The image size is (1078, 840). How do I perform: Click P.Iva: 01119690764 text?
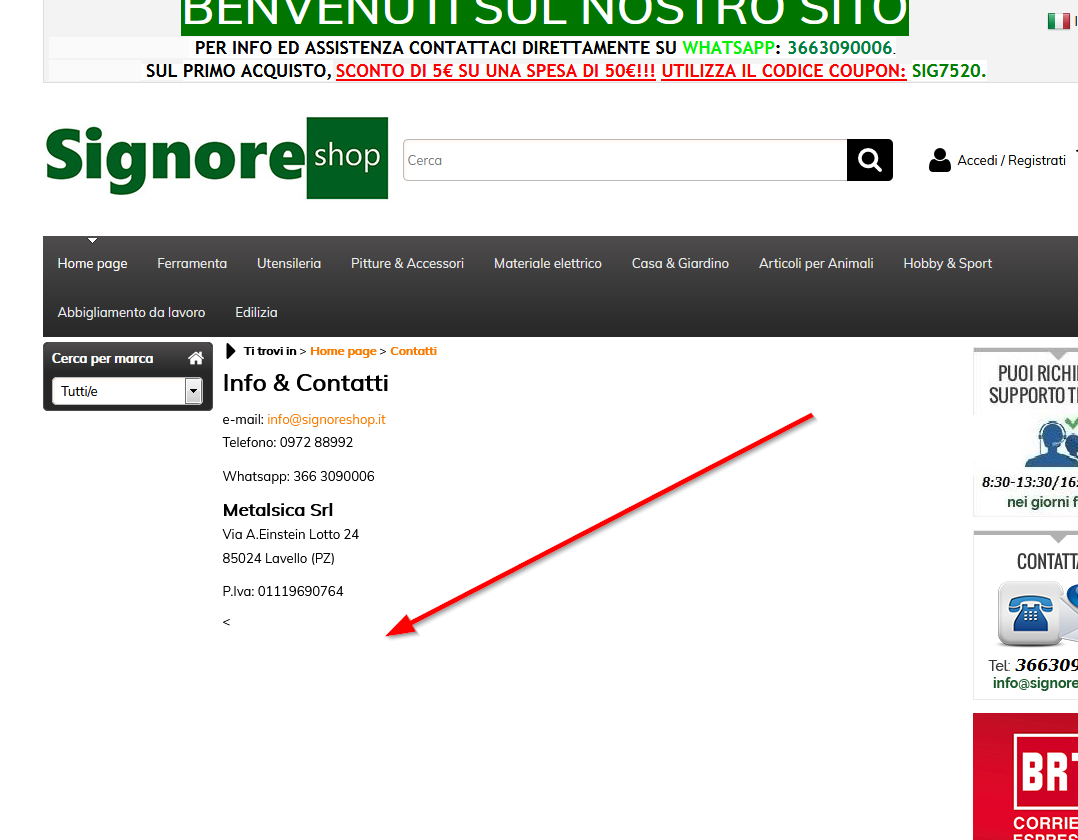coord(283,592)
